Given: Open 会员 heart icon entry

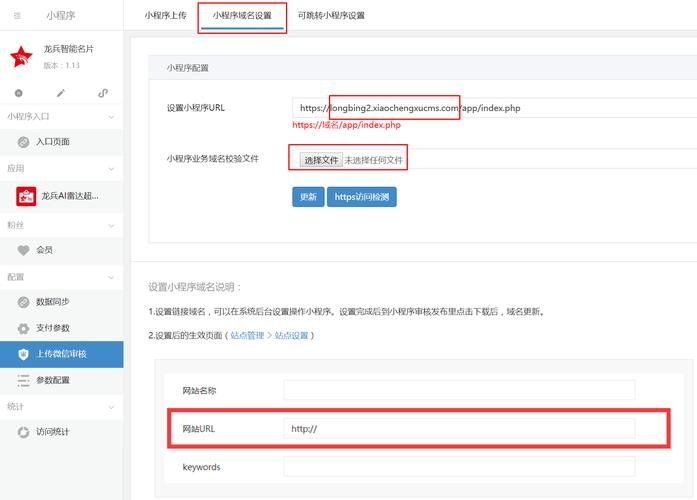Looking at the screenshot, I should pos(24,250).
